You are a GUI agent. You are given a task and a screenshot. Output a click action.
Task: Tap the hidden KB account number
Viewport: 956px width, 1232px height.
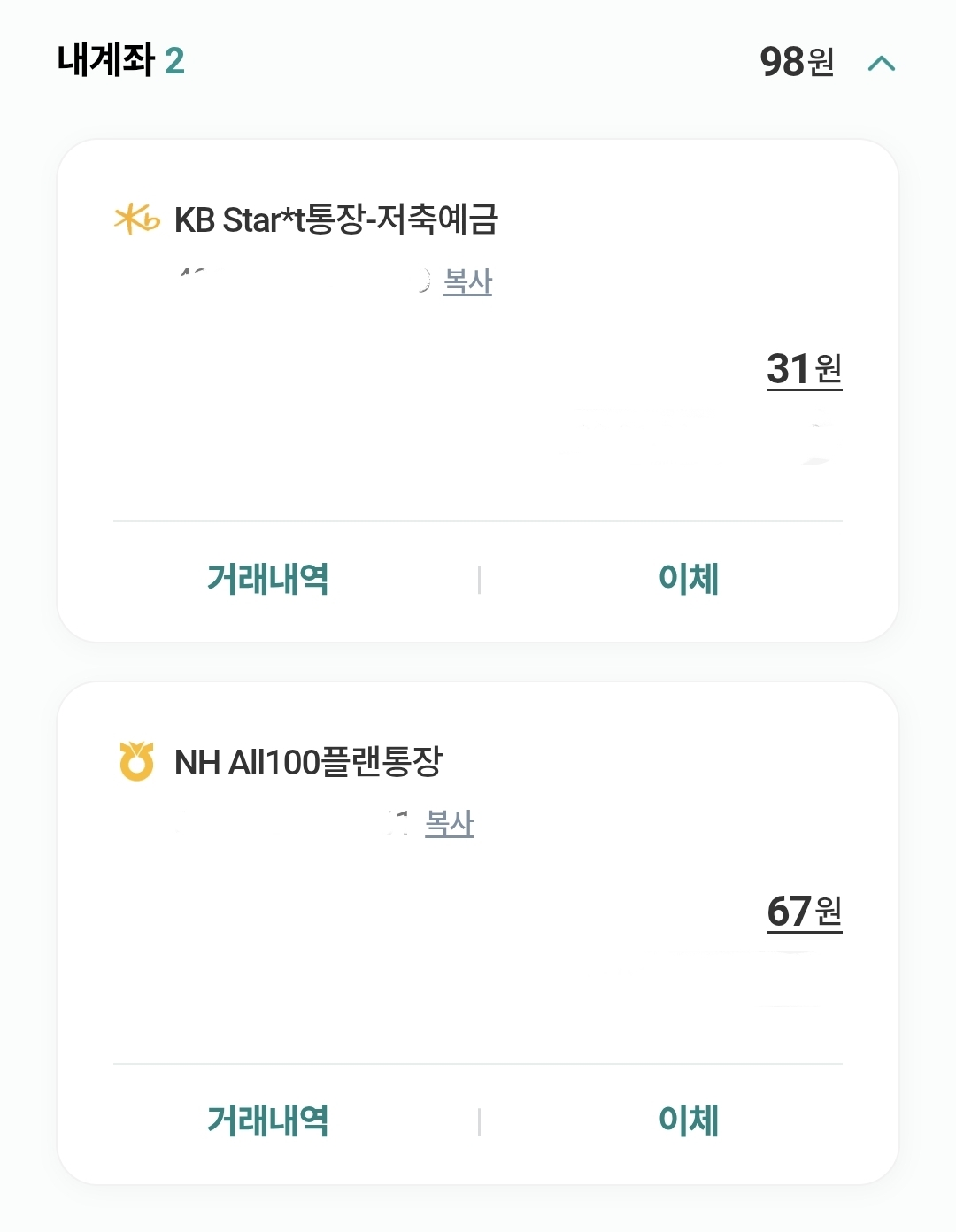pyautogui.click(x=301, y=281)
